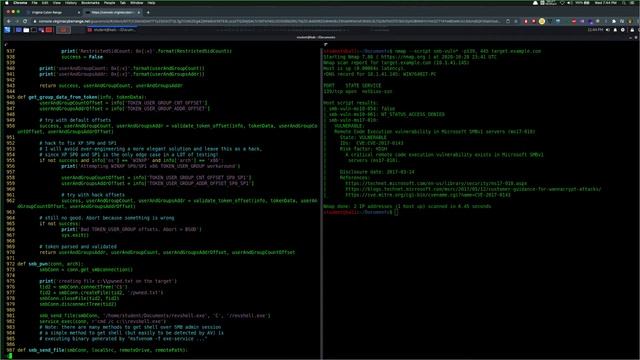Click the '# token parsed and validated' comment
This screenshot has height=360, width=640.
click(78, 247)
